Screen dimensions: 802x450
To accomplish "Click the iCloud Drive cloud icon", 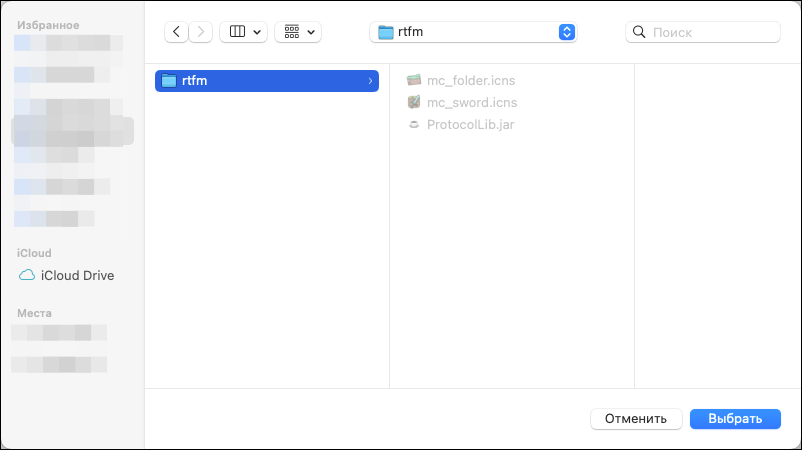I will [27, 275].
